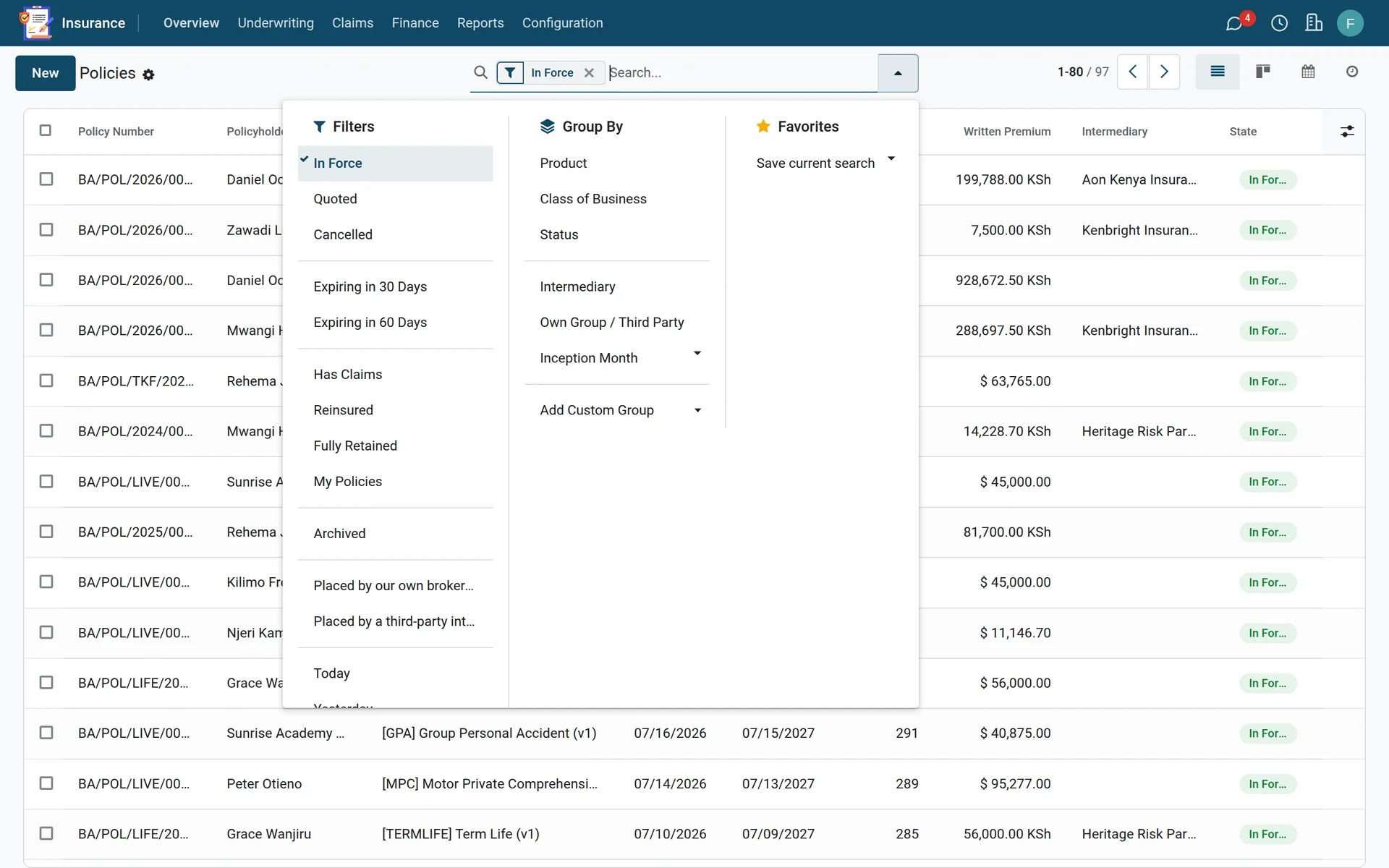Open the Insurance app logo icon
This screenshot has height=868, width=1389.
pos(36,22)
